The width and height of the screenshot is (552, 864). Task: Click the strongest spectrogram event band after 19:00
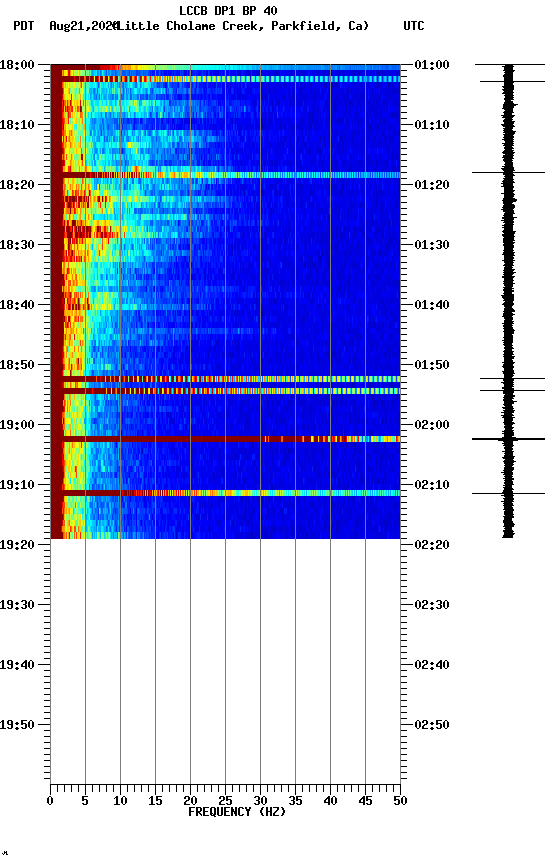pyautogui.click(x=225, y=439)
